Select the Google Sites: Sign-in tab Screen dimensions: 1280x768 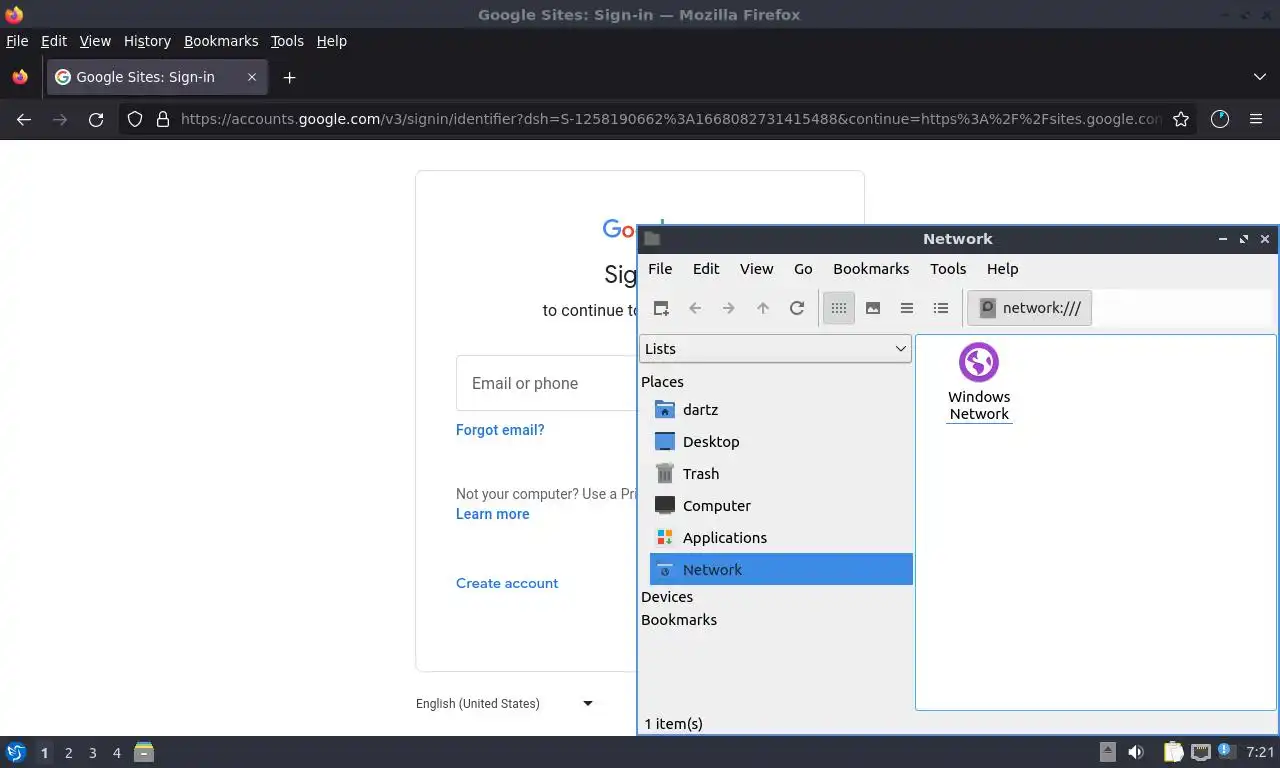[x=158, y=77]
